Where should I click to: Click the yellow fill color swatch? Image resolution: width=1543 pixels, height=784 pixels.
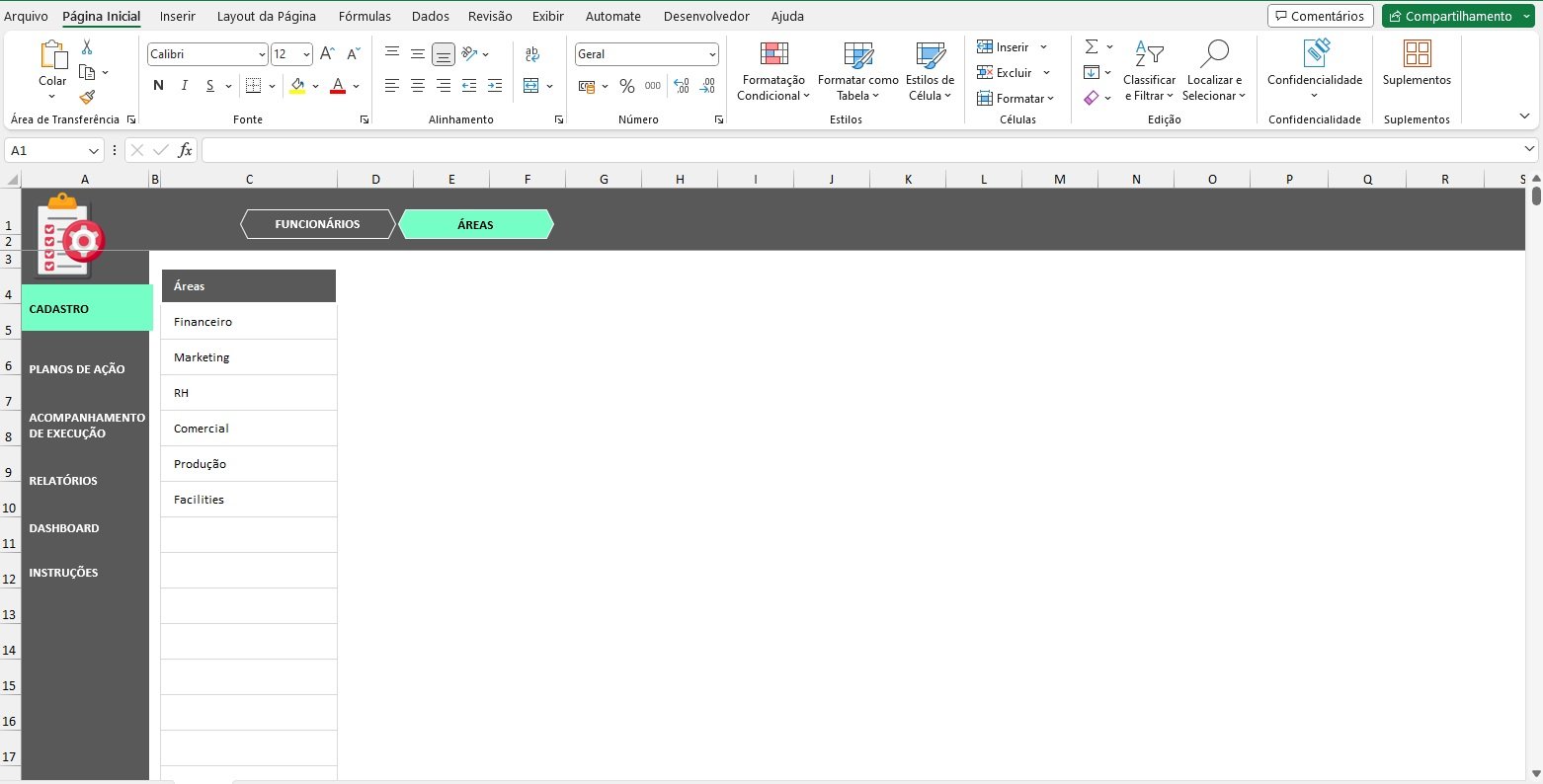(x=297, y=86)
